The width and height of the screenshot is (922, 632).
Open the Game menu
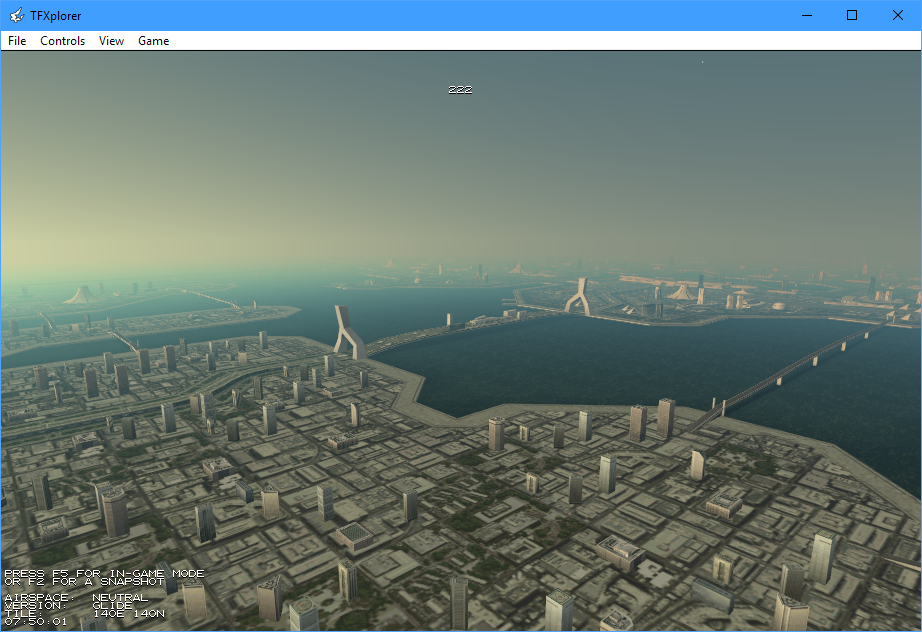[153, 41]
